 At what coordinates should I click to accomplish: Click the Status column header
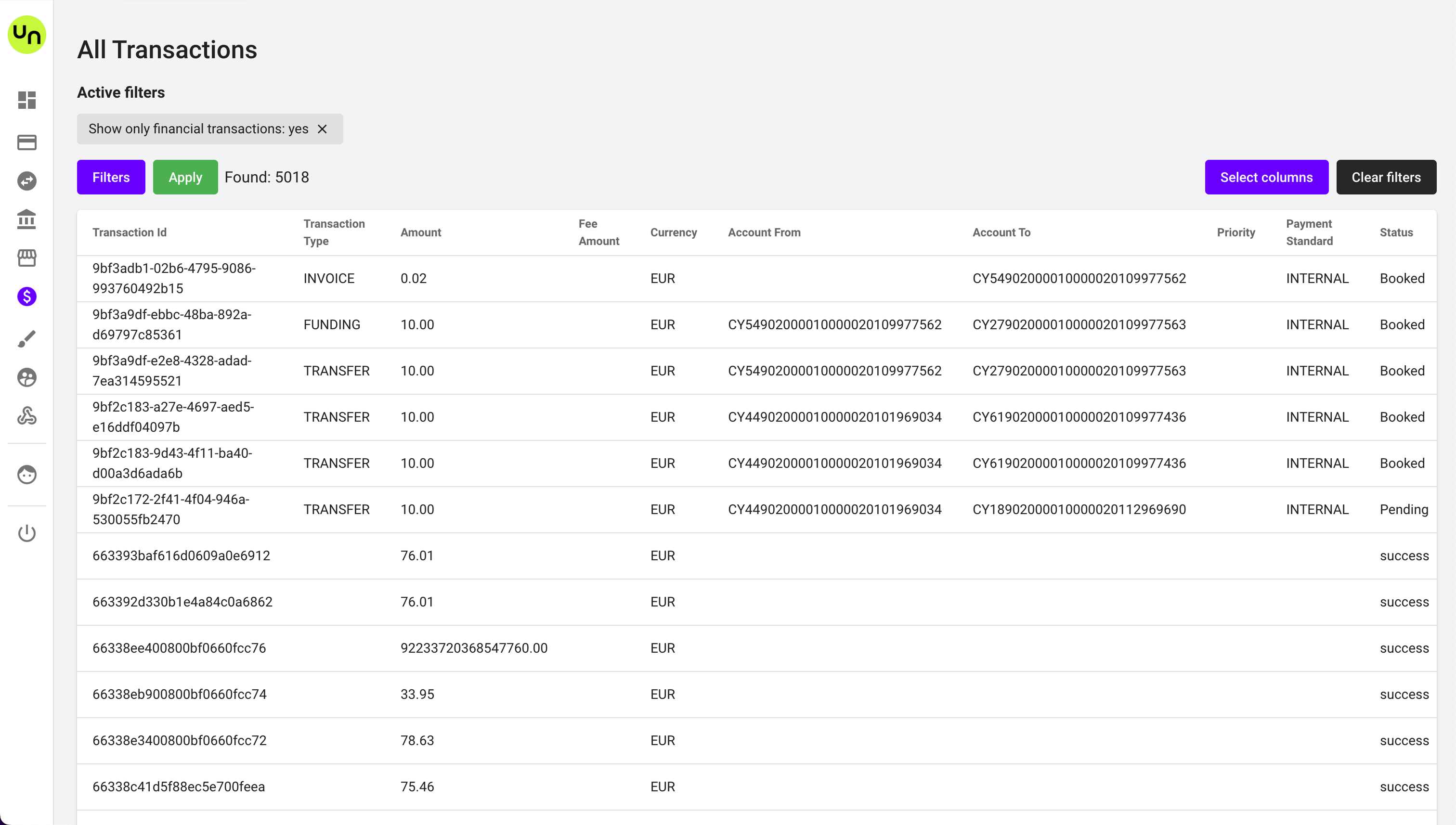[x=1396, y=232]
